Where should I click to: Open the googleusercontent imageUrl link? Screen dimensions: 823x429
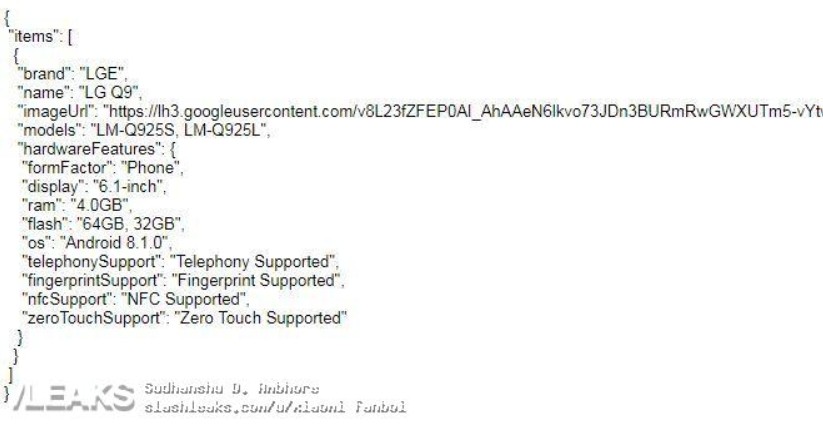coord(463,112)
